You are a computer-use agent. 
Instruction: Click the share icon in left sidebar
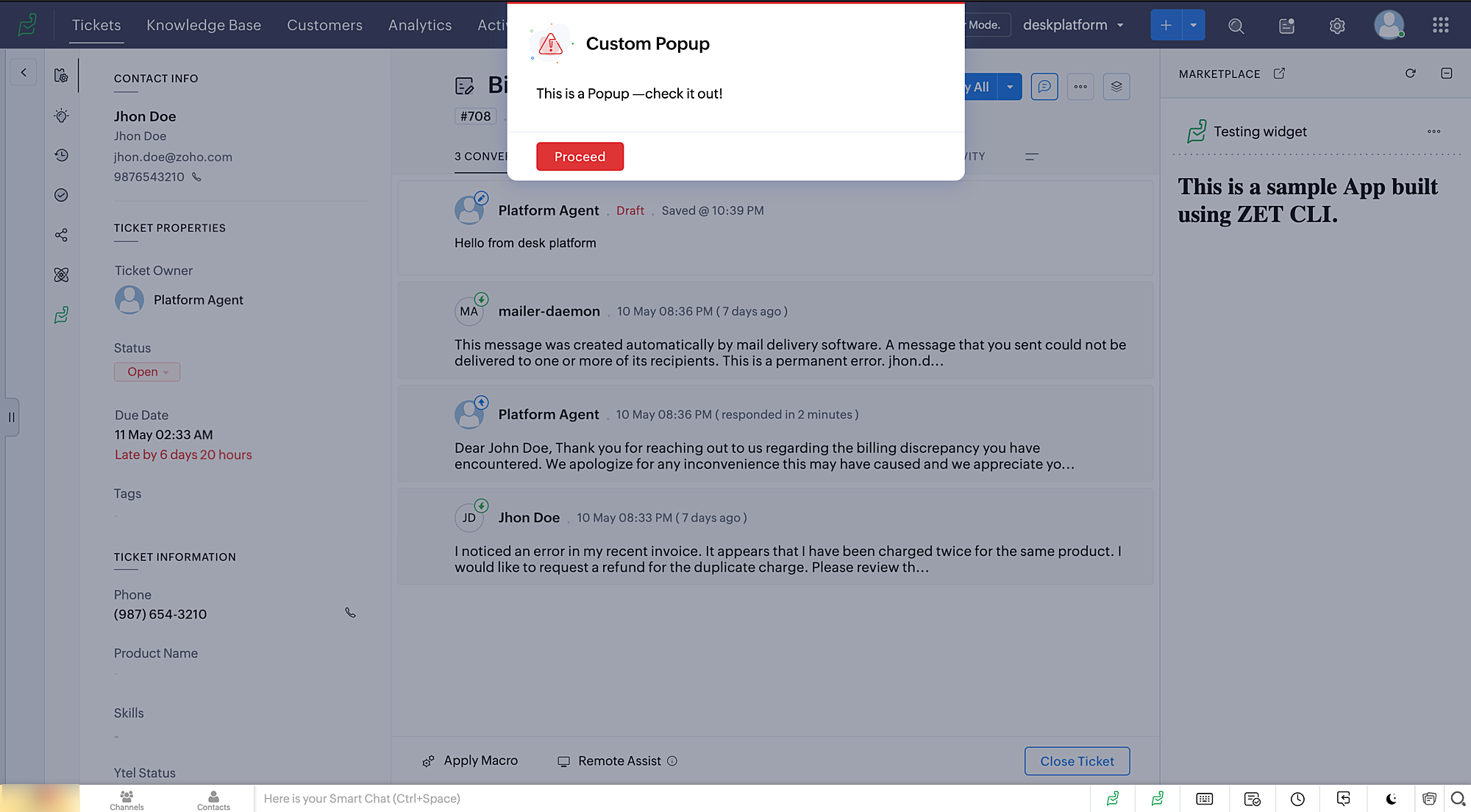(x=62, y=235)
